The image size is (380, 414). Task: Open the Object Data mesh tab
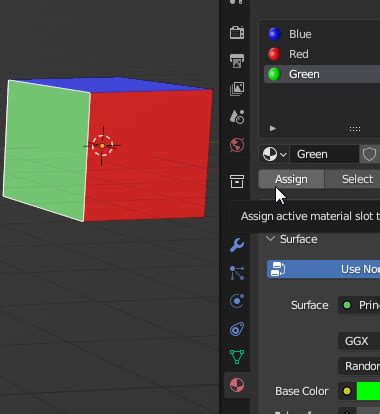pyautogui.click(x=237, y=357)
